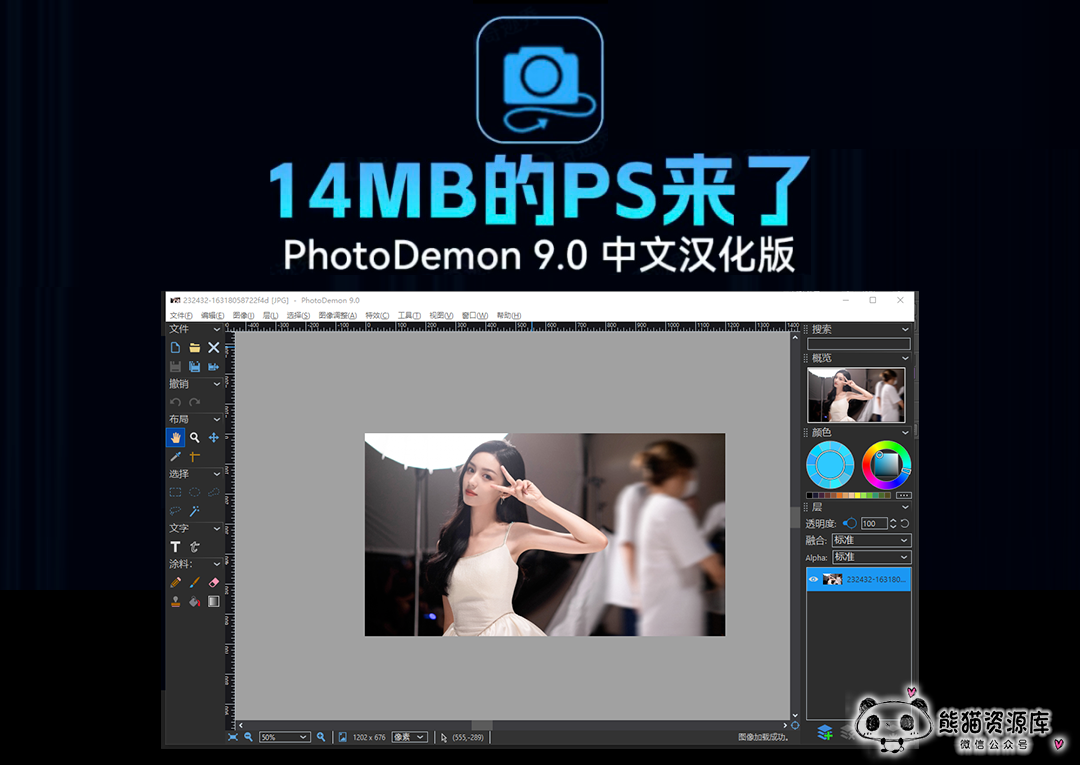Select the Zoom tool in the toolbar

193,436
